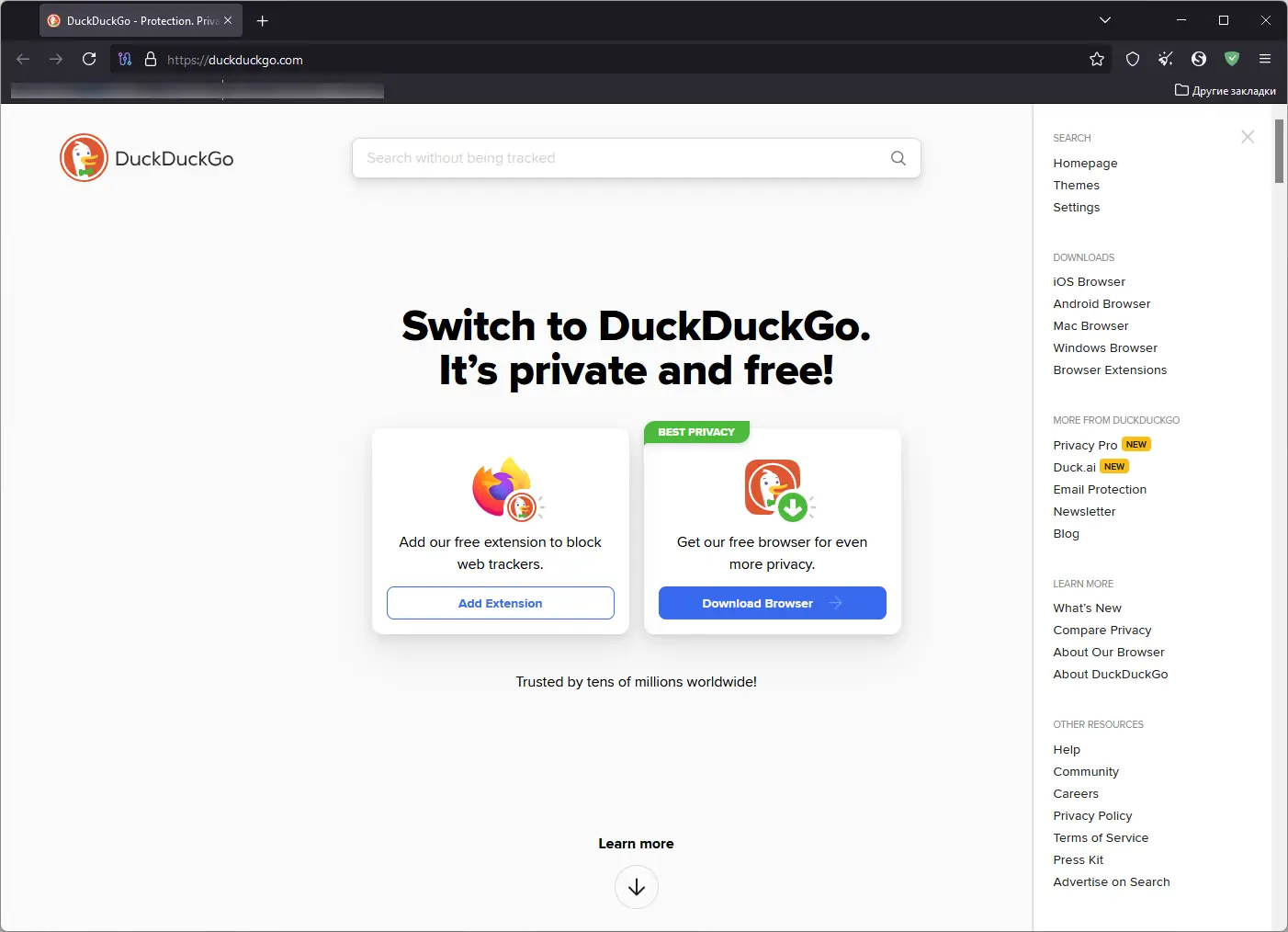The width and height of the screenshot is (1288, 932).
Task: Maximize the browser window
Action: click(x=1224, y=20)
